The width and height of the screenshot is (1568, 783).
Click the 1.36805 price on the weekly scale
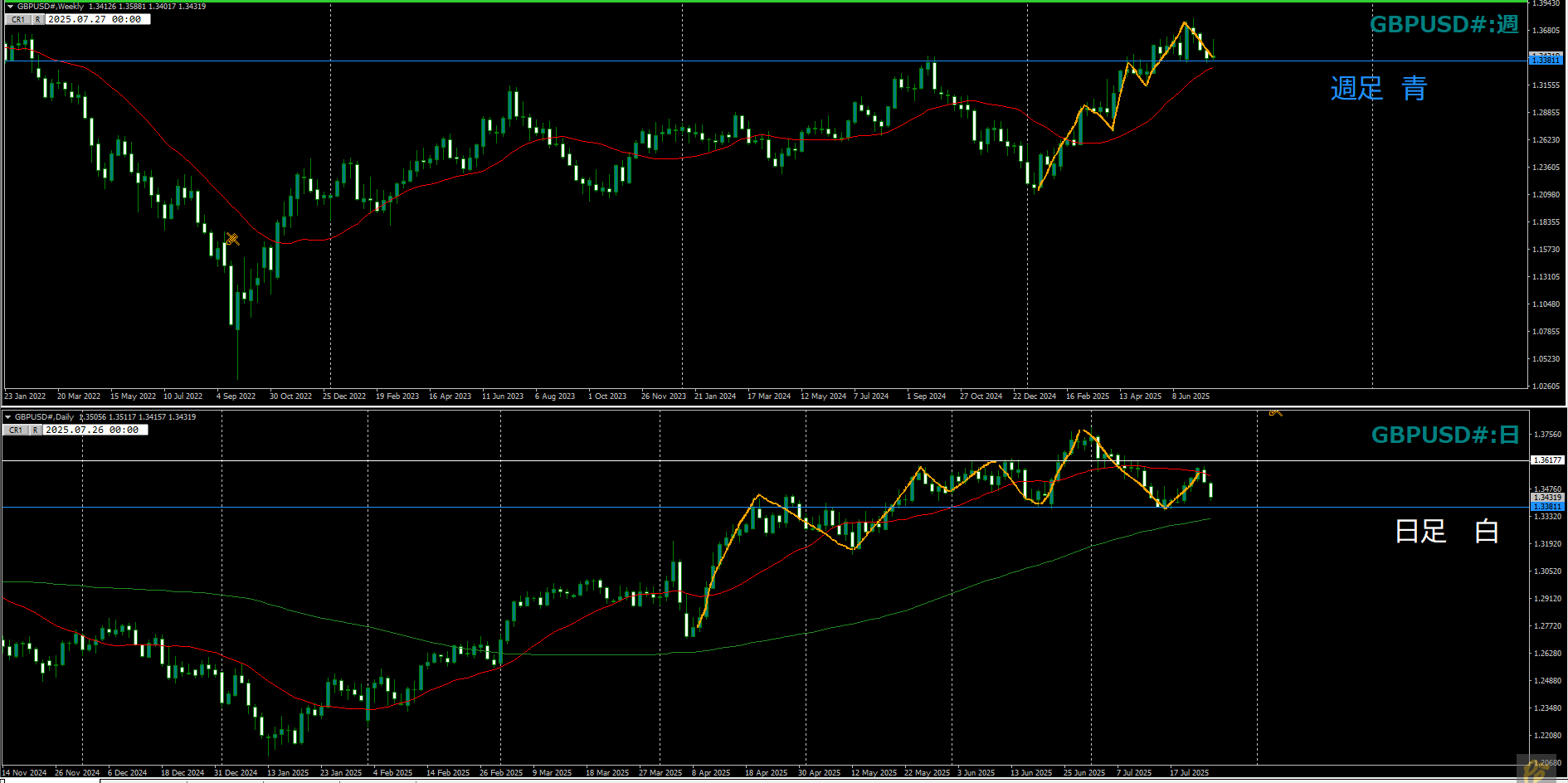[1546, 31]
